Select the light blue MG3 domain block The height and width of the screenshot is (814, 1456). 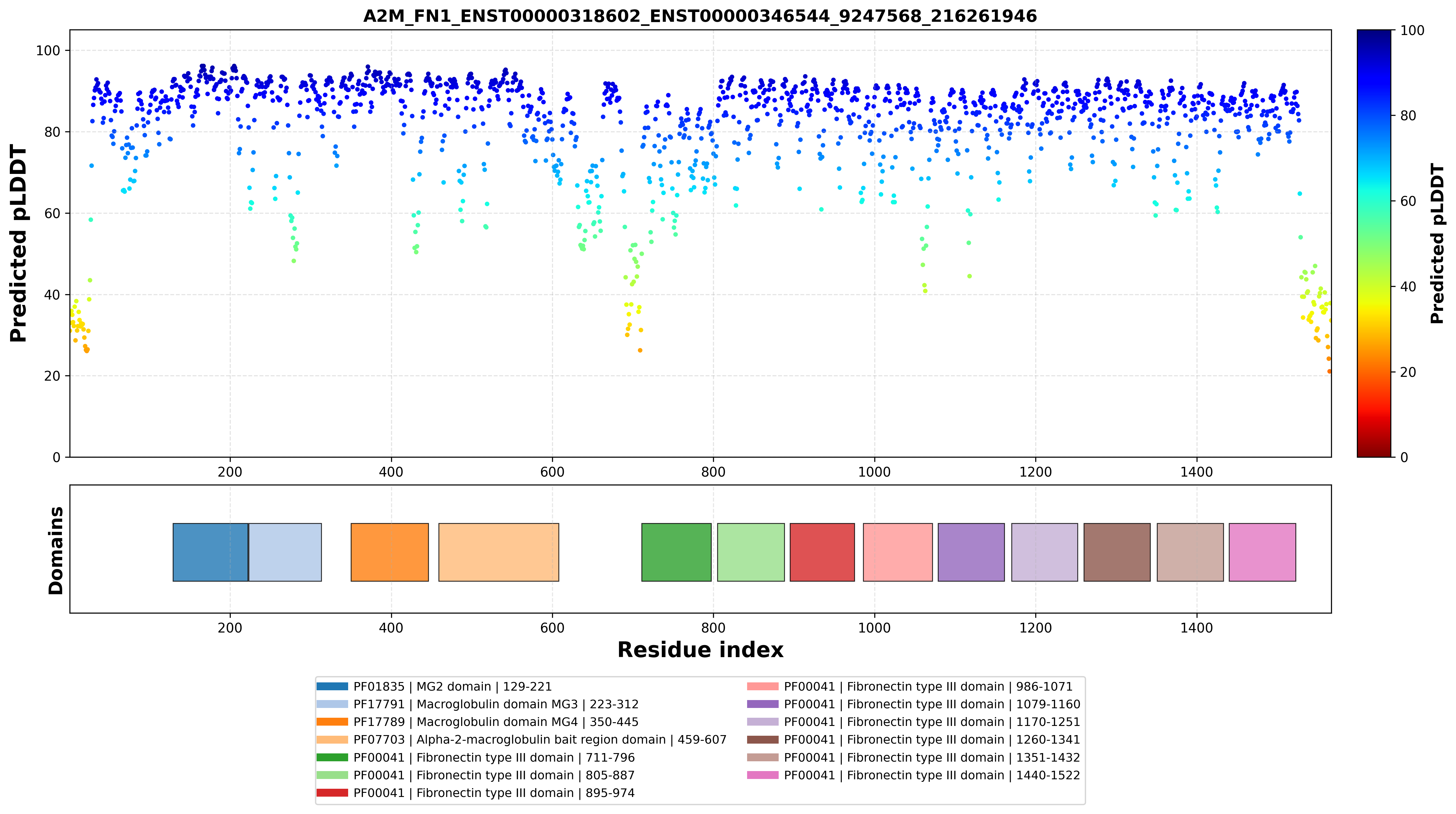point(285,552)
